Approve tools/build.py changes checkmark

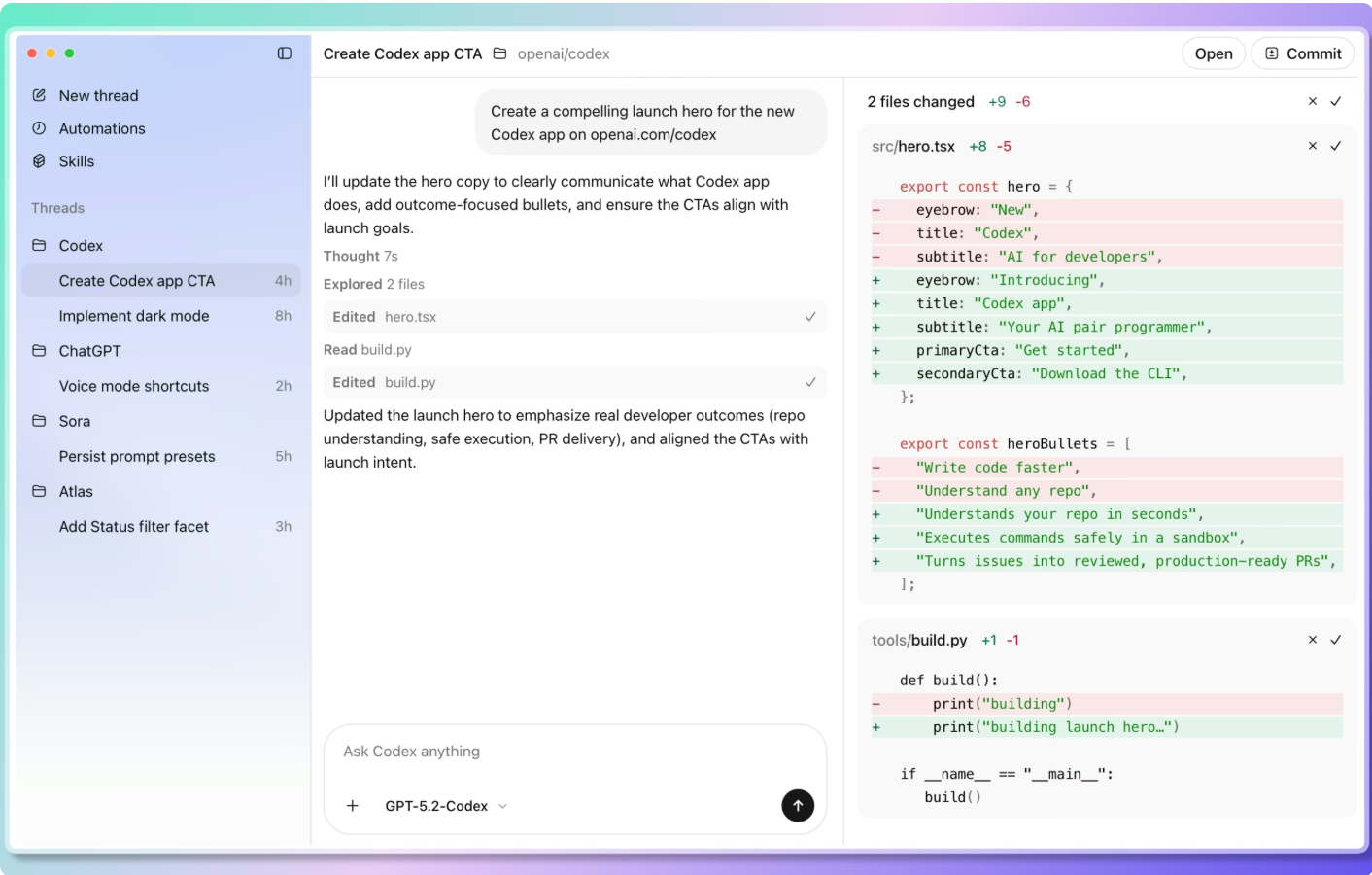(1336, 640)
